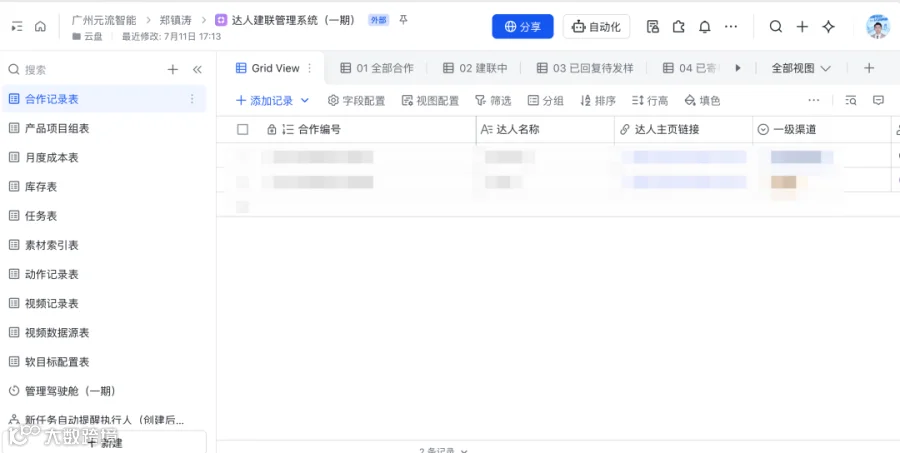Open the notifications bell icon
The width and height of the screenshot is (900, 453).
point(705,26)
